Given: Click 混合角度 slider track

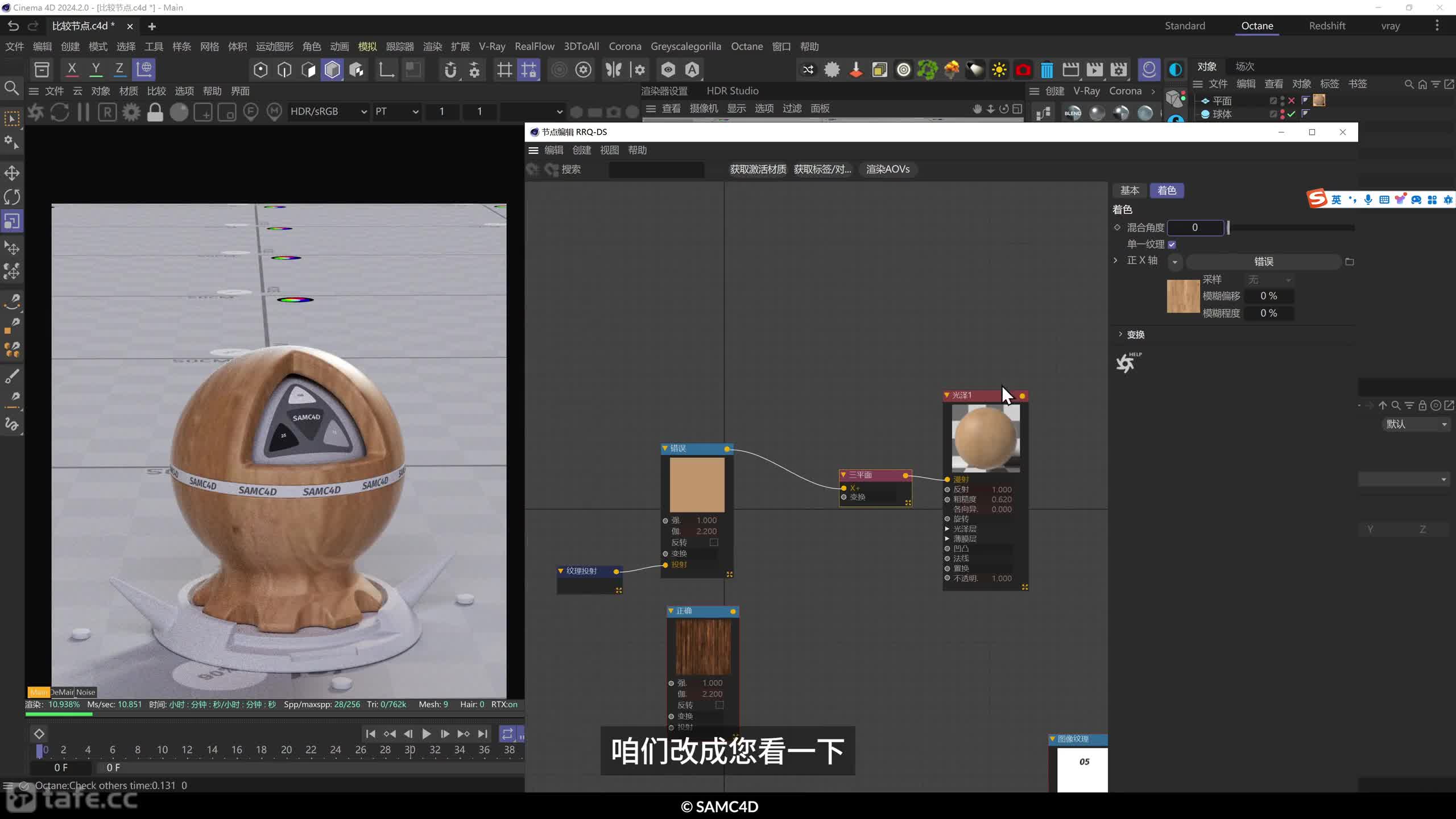Looking at the screenshot, I should coord(1291,227).
